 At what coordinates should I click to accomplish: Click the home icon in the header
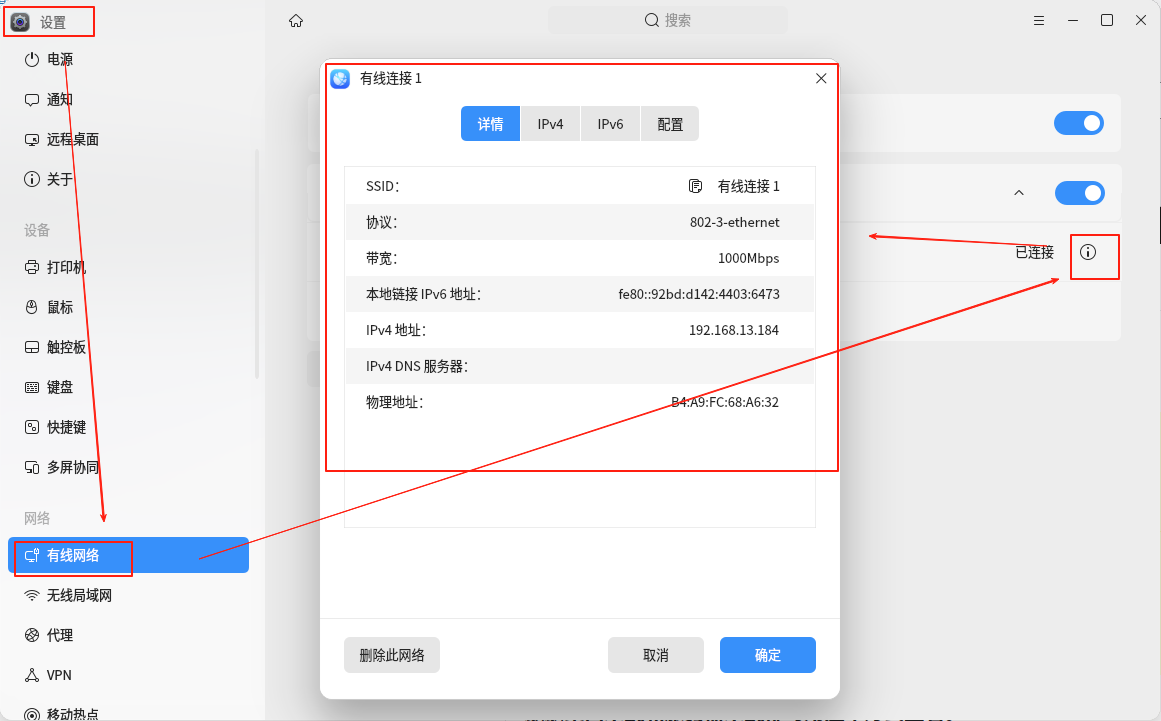click(x=295, y=20)
